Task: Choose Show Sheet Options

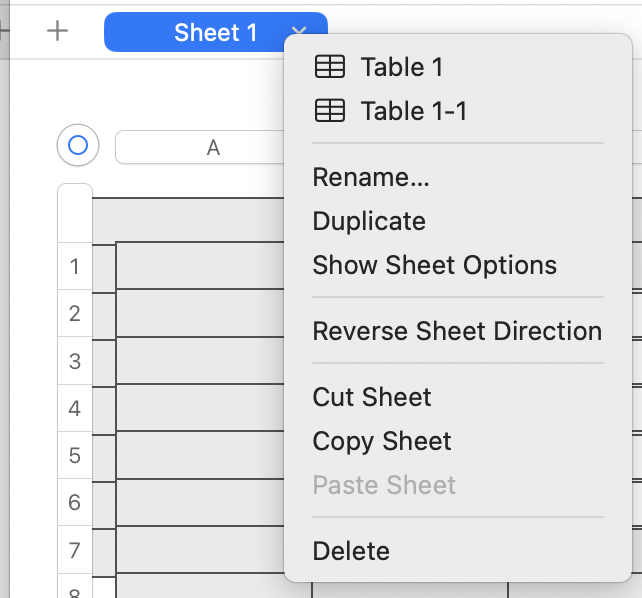Action: pyautogui.click(x=434, y=265)
